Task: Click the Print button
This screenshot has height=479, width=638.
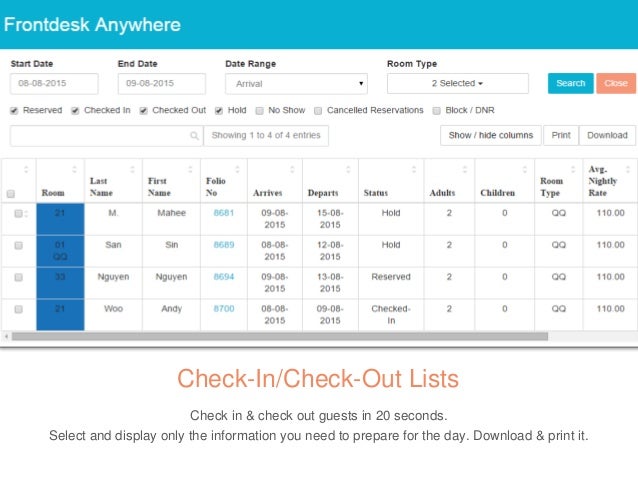Action: (561, 136)
